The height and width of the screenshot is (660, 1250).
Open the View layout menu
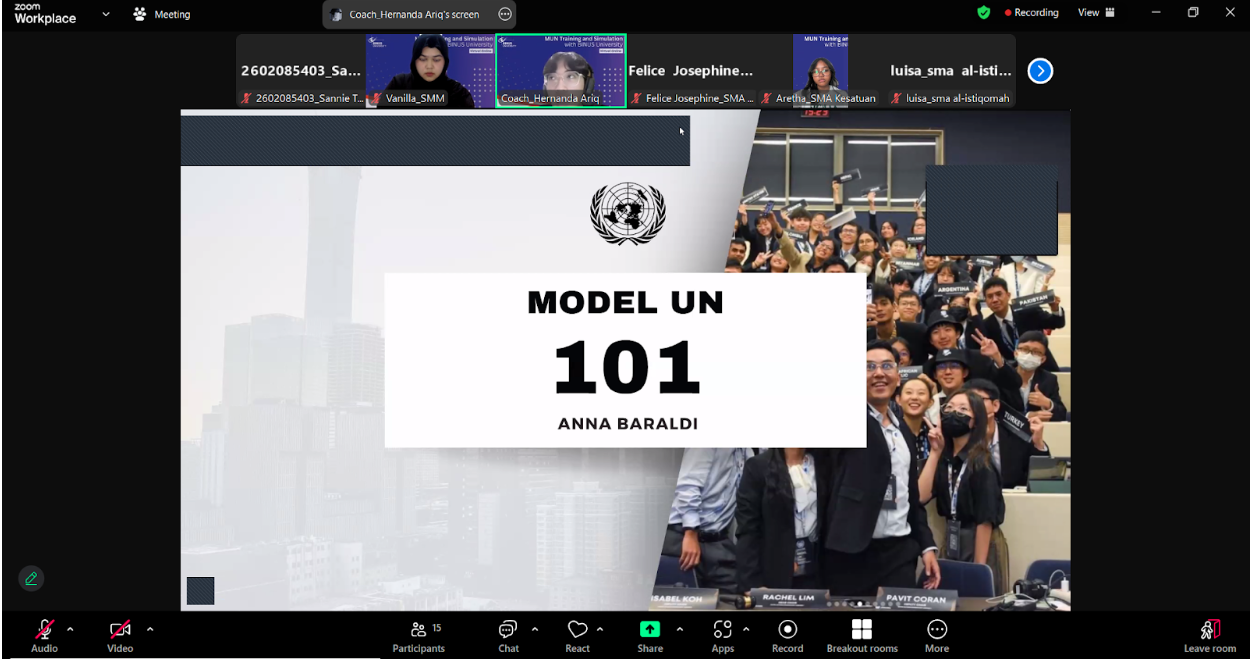(1096, 13)
